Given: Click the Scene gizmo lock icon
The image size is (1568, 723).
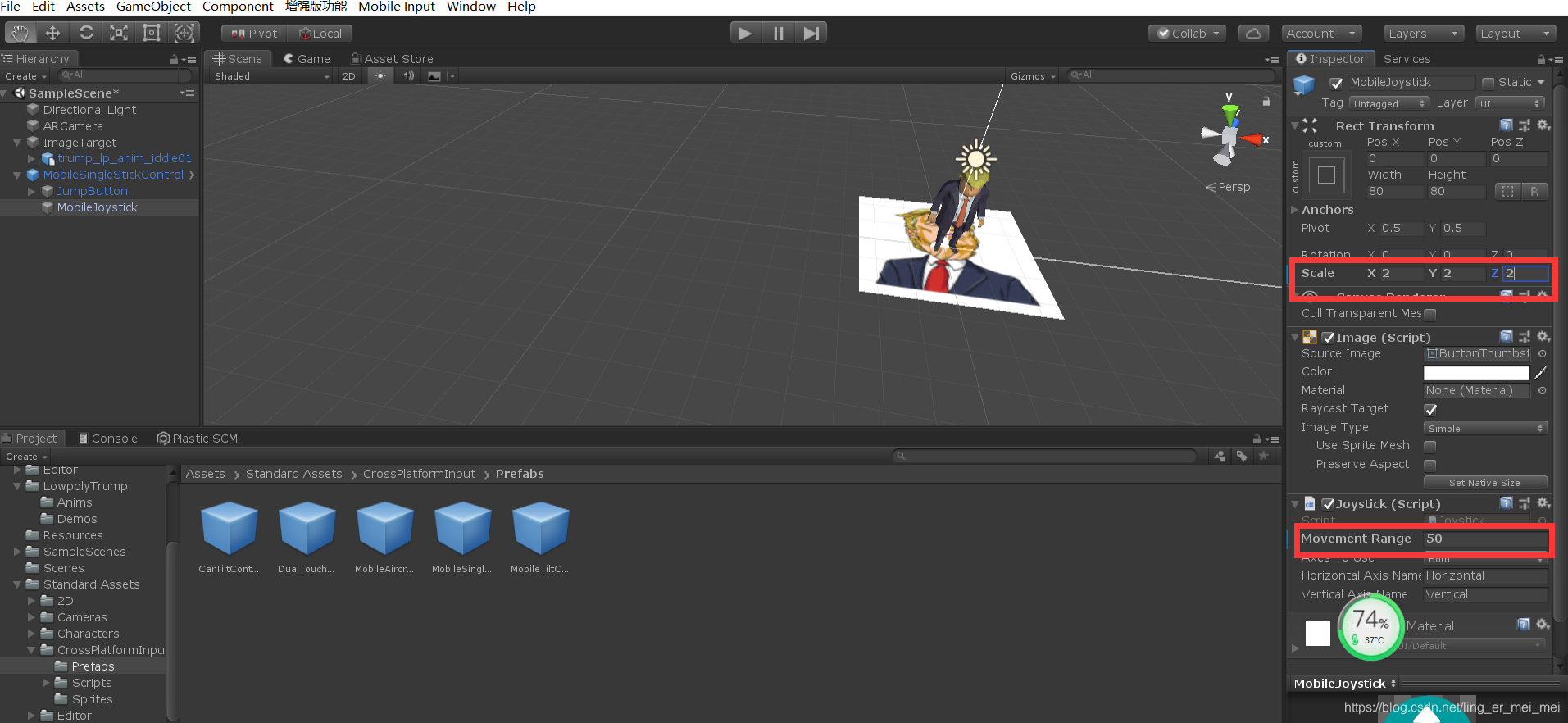Looking at the screenshot, I should tap(1266, 101).
